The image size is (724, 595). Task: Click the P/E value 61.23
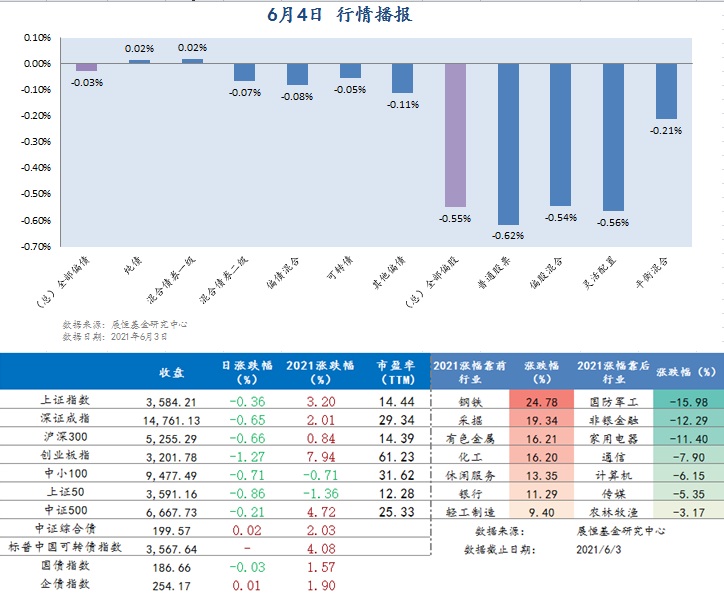point(397,457)
